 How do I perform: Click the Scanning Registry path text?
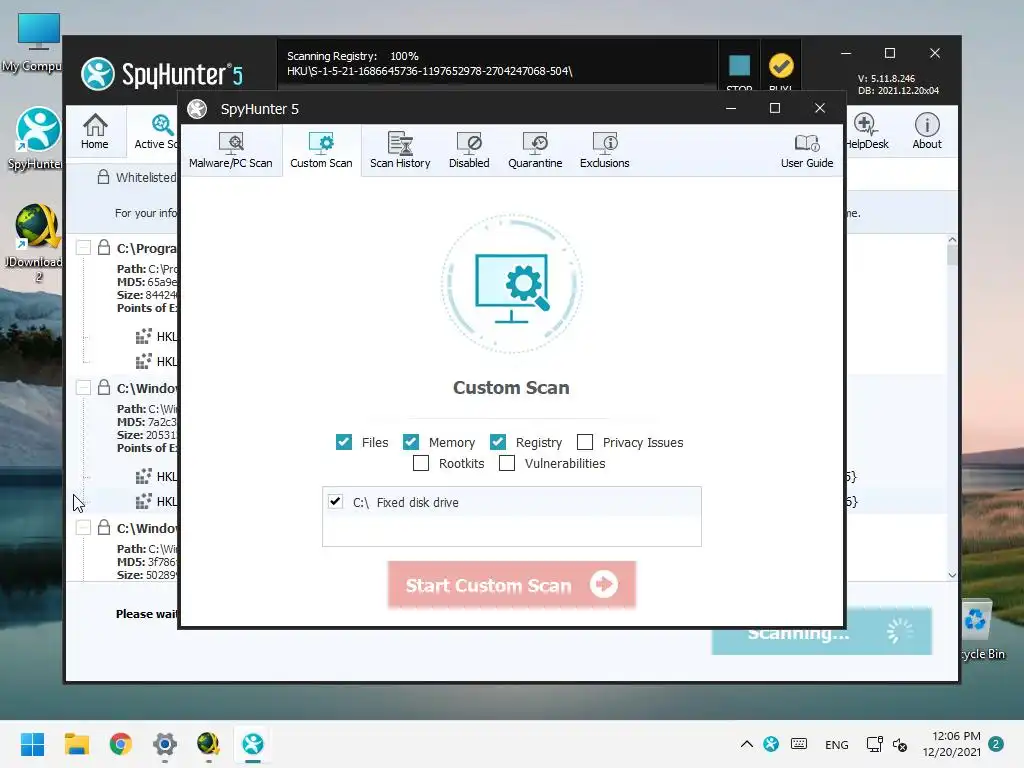coord(430,71)
